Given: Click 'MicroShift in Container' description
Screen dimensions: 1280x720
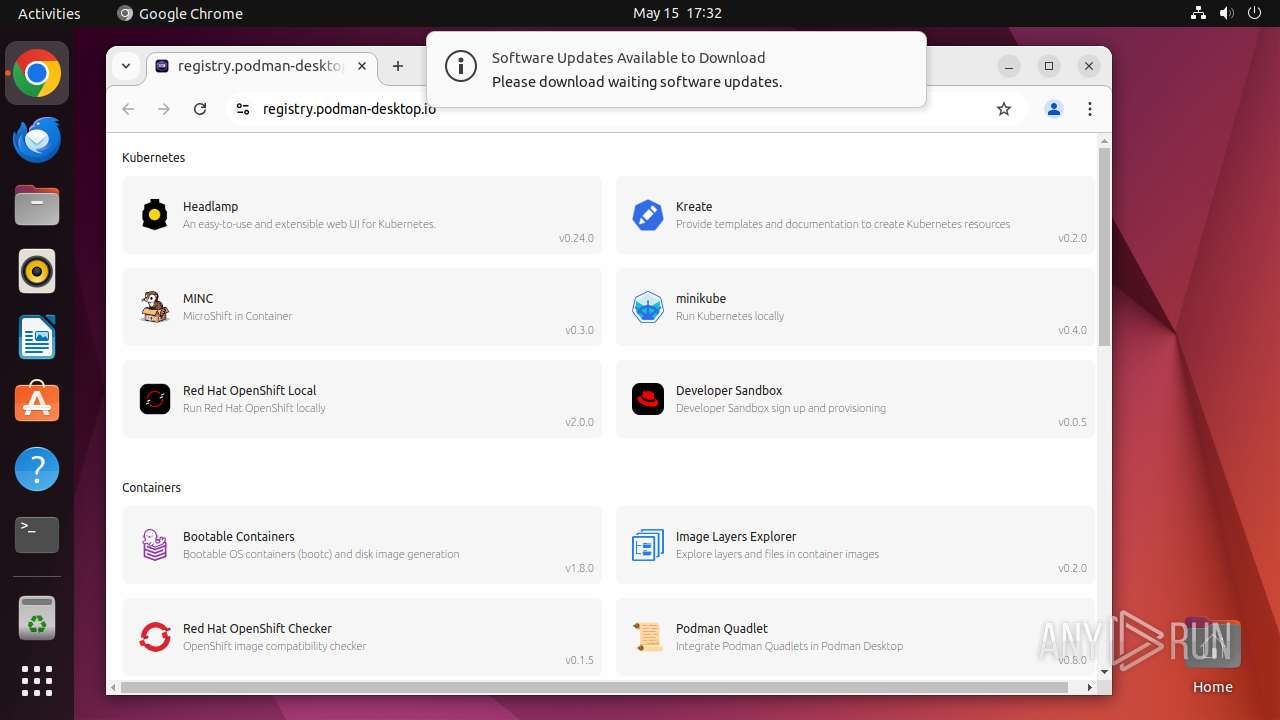Looking at the screenshot, I should point(238,316).
